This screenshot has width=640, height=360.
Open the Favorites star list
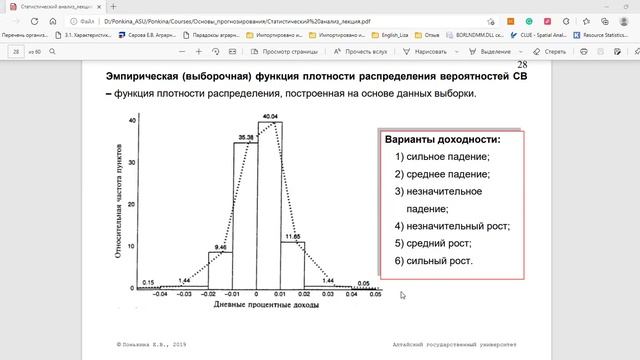coord(587,21)
